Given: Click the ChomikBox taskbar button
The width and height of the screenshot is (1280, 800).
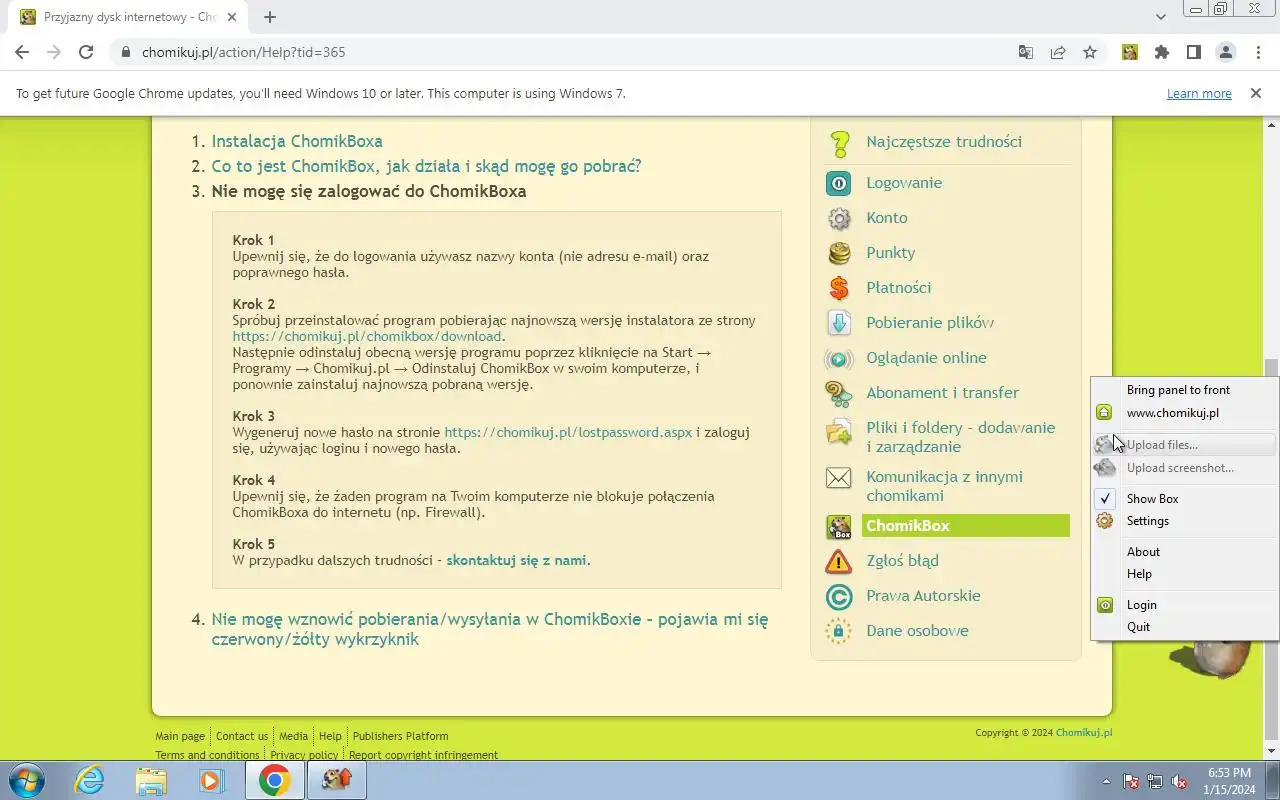Looking at the screenshot, I should click(337, 780).
